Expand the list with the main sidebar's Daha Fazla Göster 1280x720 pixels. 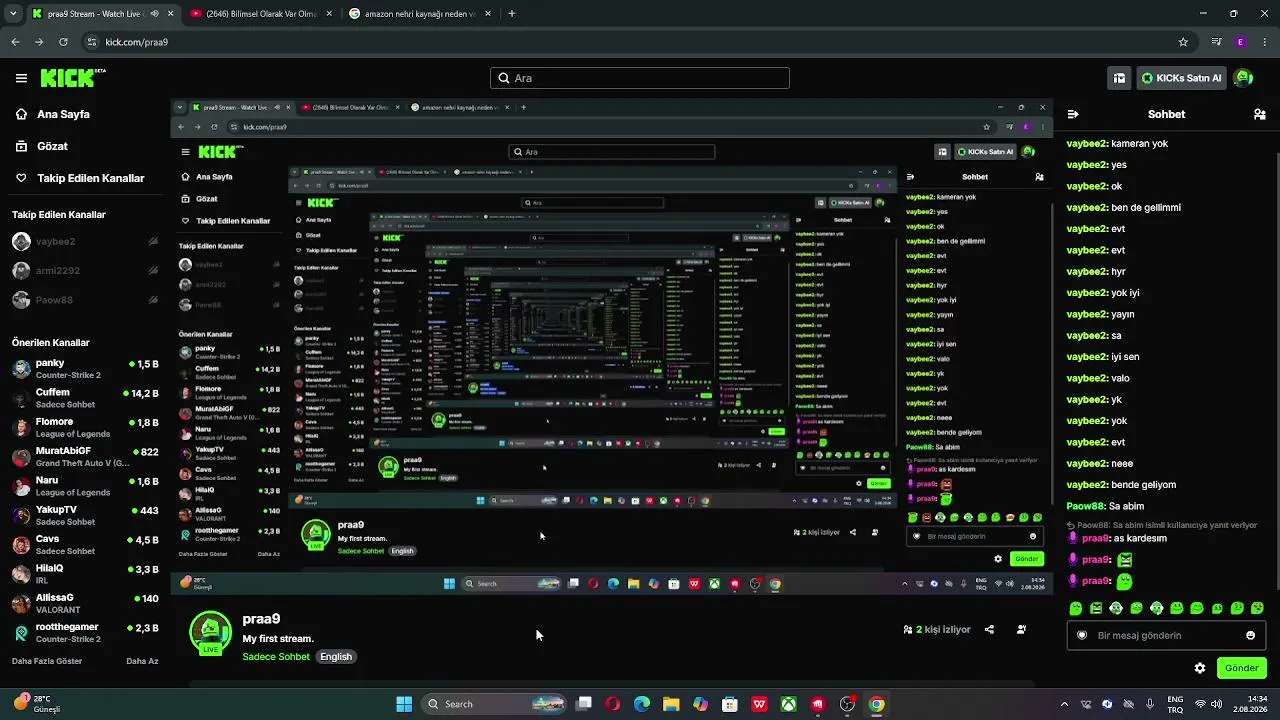click(47, 661)
